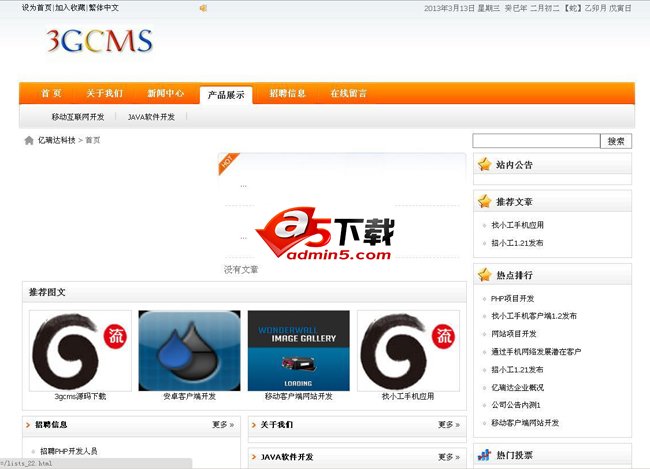The width and height of the screenshot is (650, 469).
Task: Open 通过手机网络发展潜在客户 link
Action: tap(536, 352)
